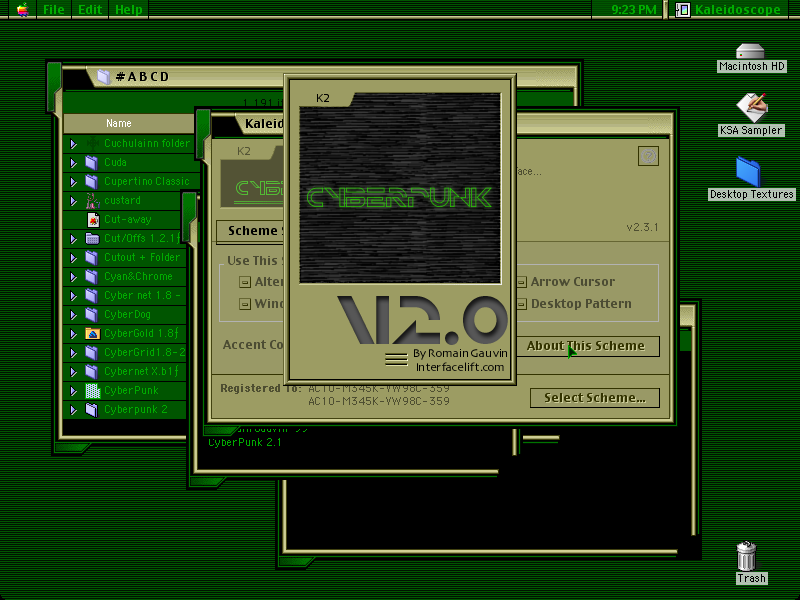
Task: Click the About This Scheme button
Action: click(x=586, y=346)
